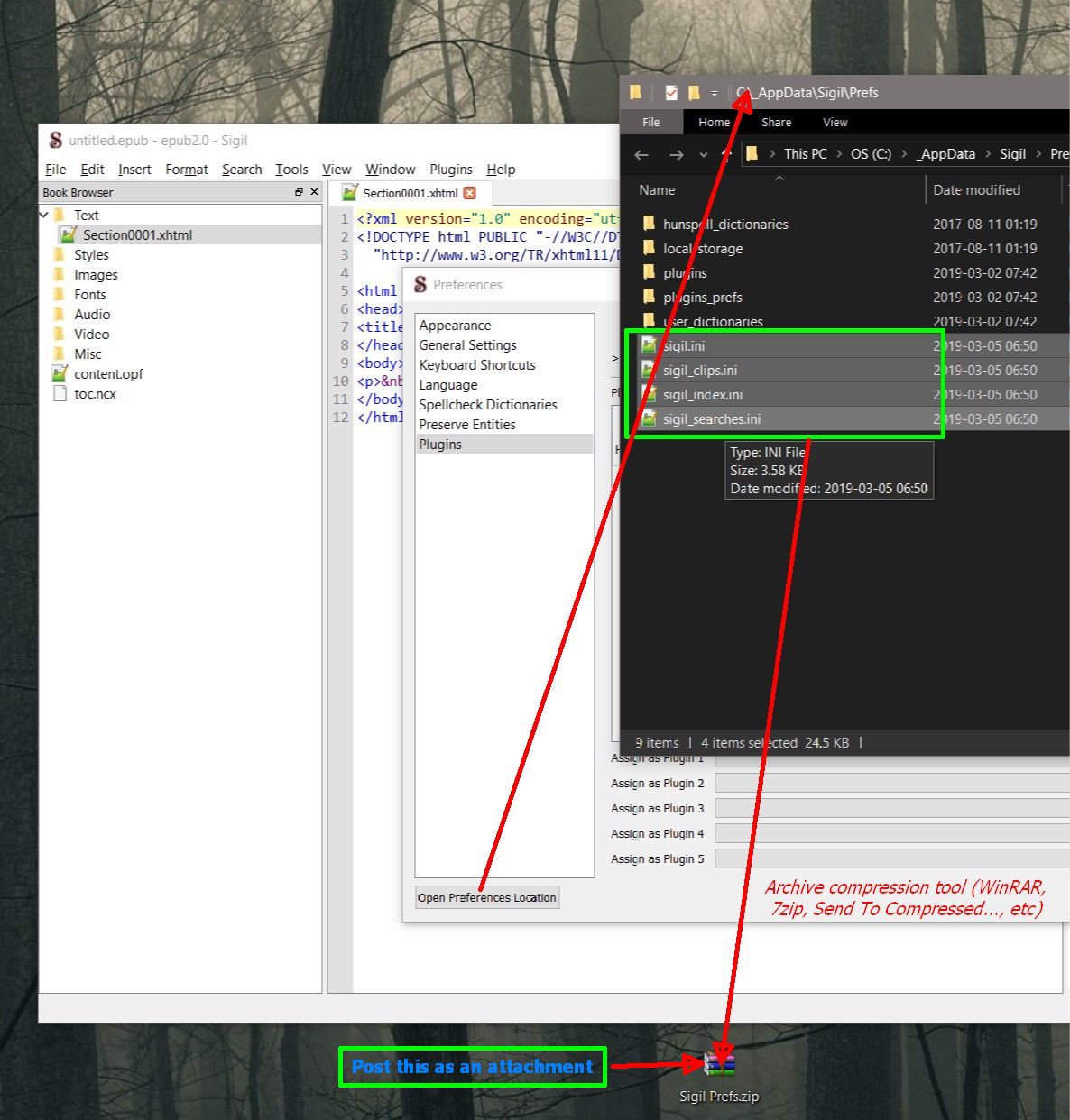Screen dimensions: 1070x1120
Task: Select the Audio folder in Book Browser
Action: point(92,314)
